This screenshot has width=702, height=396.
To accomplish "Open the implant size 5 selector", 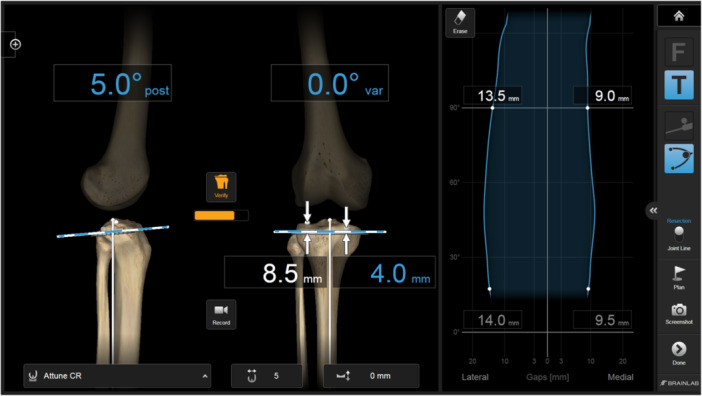I will point(266,376).
